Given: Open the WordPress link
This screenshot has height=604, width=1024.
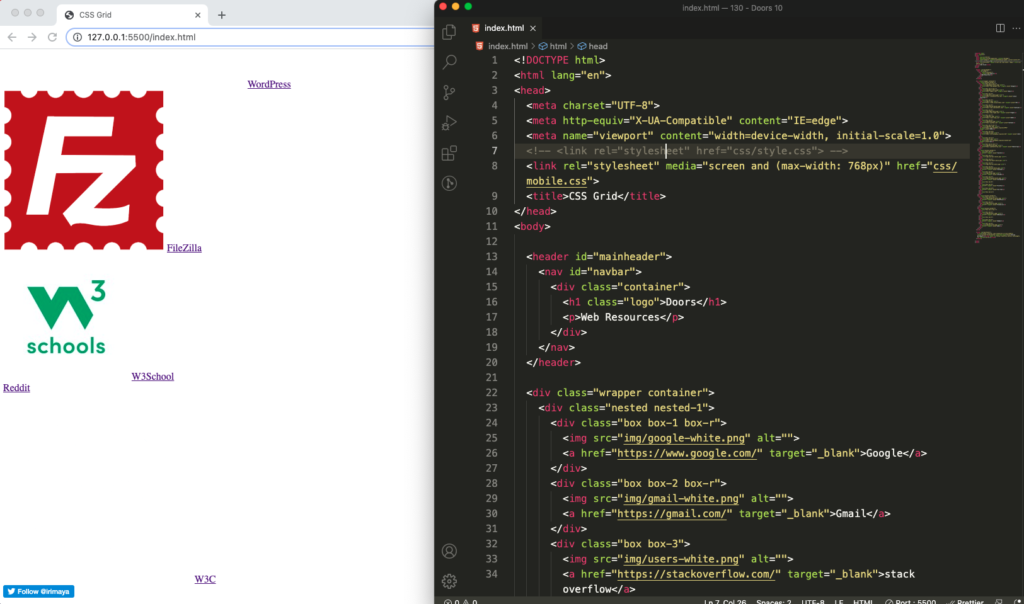Looking at the screenshot, I should tap(269, 84).
